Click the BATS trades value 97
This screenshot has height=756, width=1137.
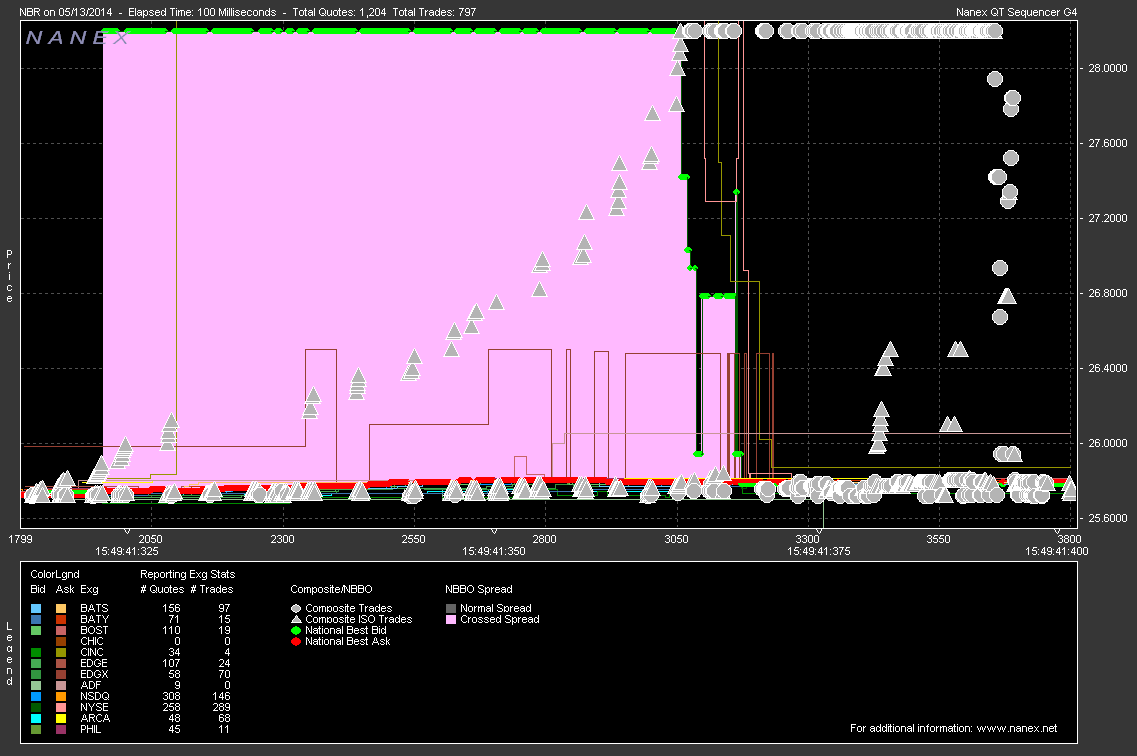[x=224, y=609]
